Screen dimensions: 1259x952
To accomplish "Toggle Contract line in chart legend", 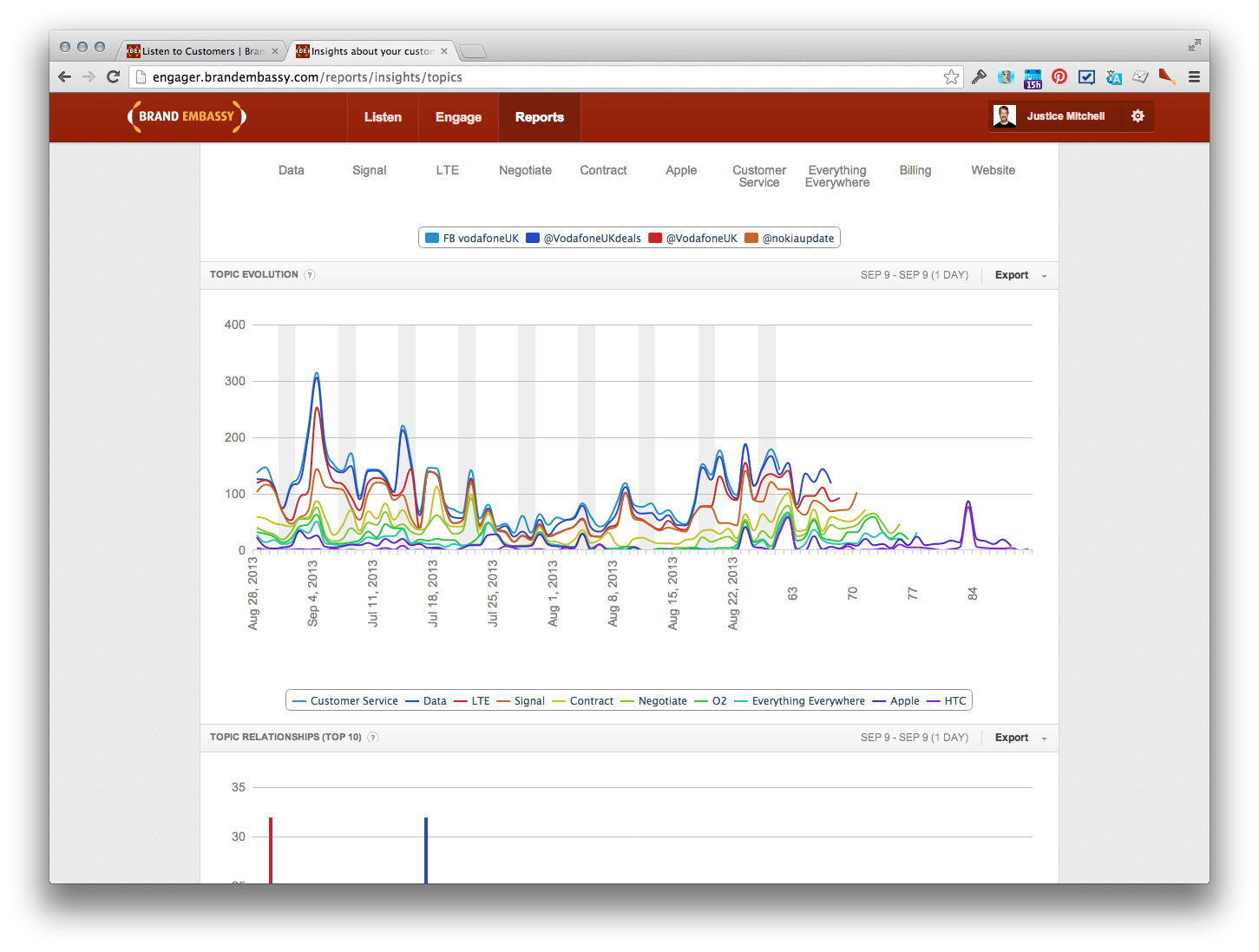I will 583,701.
